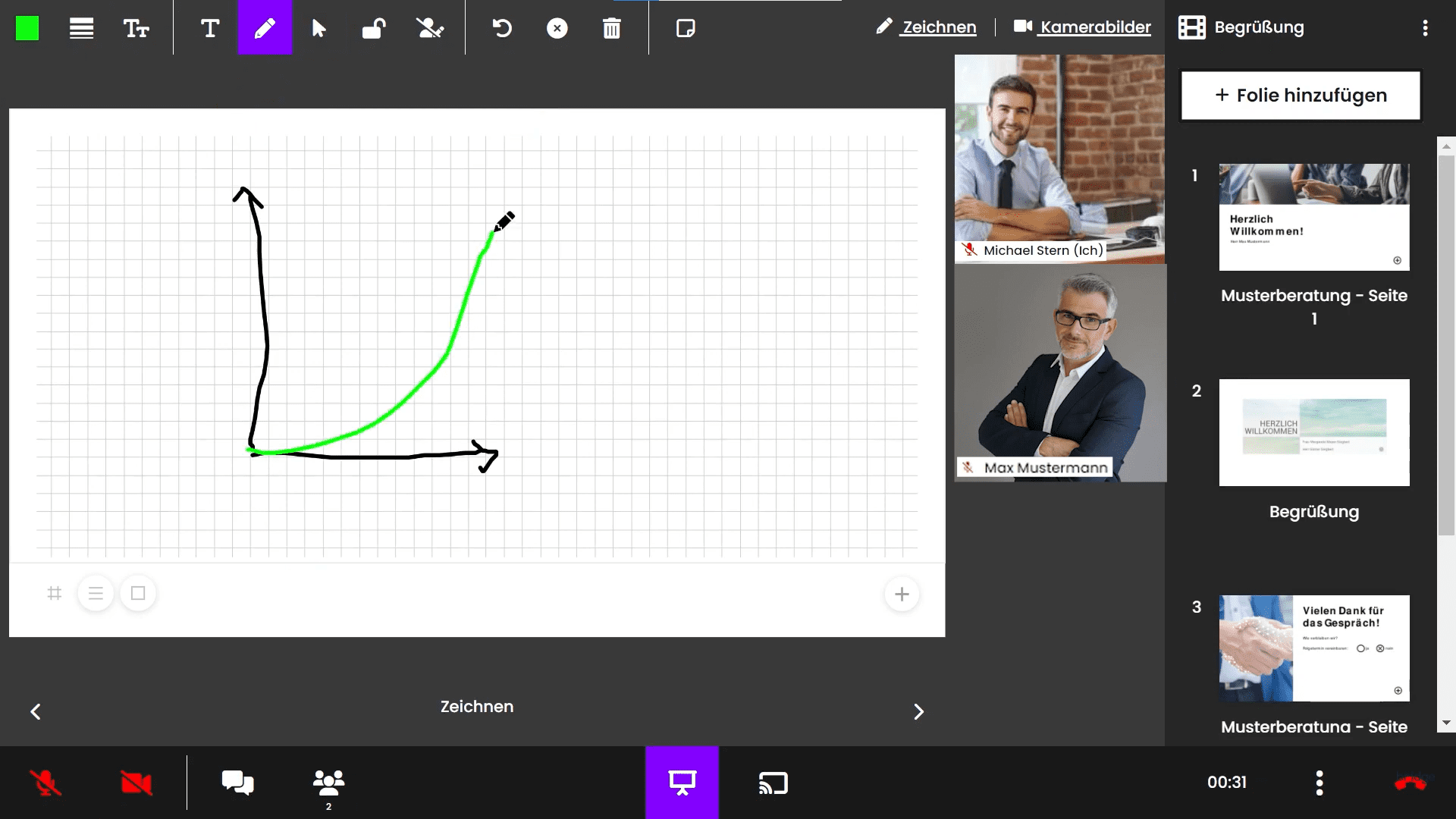Image resolution: width=1456 pixels, height=819 pixels.
Task: Click Michael Stern camera tile
Action: coord(1059,159)
